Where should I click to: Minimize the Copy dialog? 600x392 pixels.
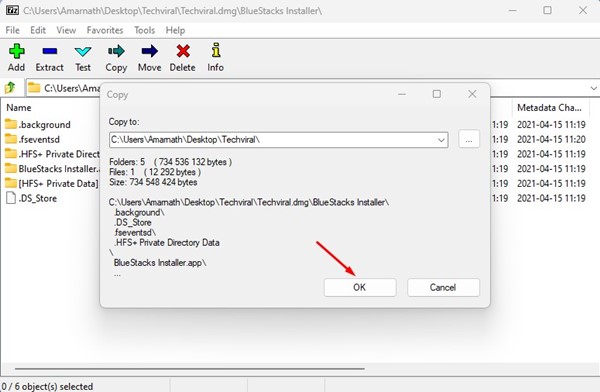(402, 94)
